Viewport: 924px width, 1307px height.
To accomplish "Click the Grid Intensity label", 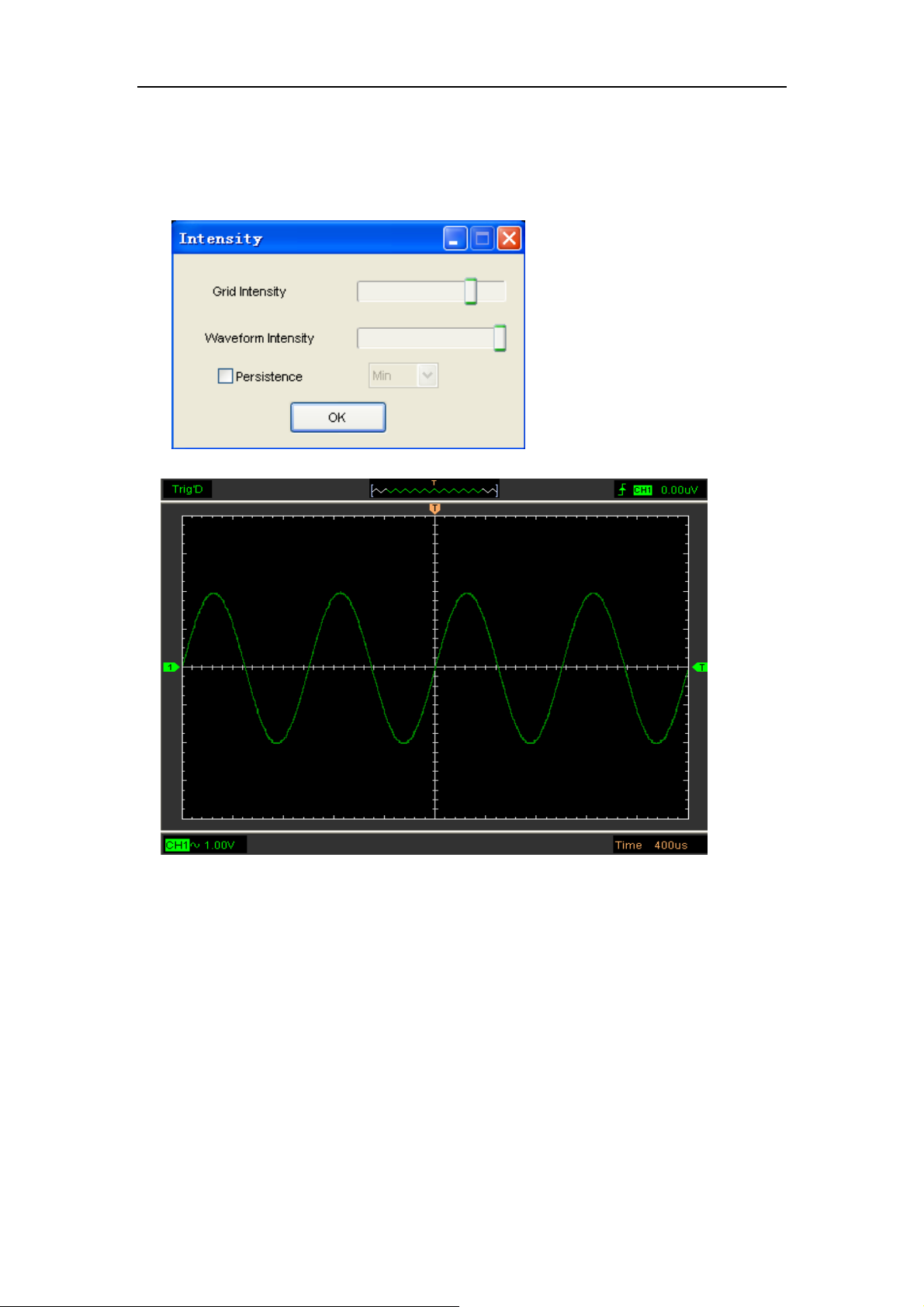I will 249,292.
